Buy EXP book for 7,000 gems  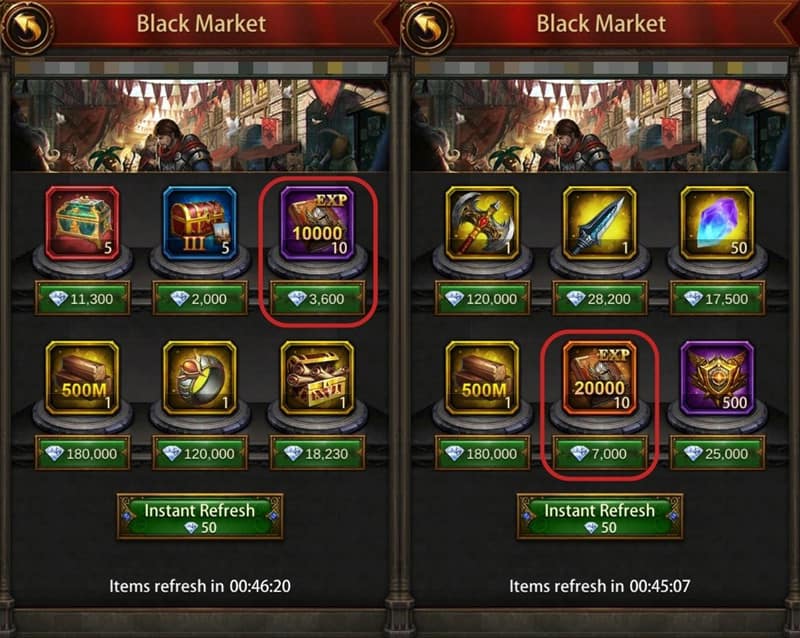[600, 453]
